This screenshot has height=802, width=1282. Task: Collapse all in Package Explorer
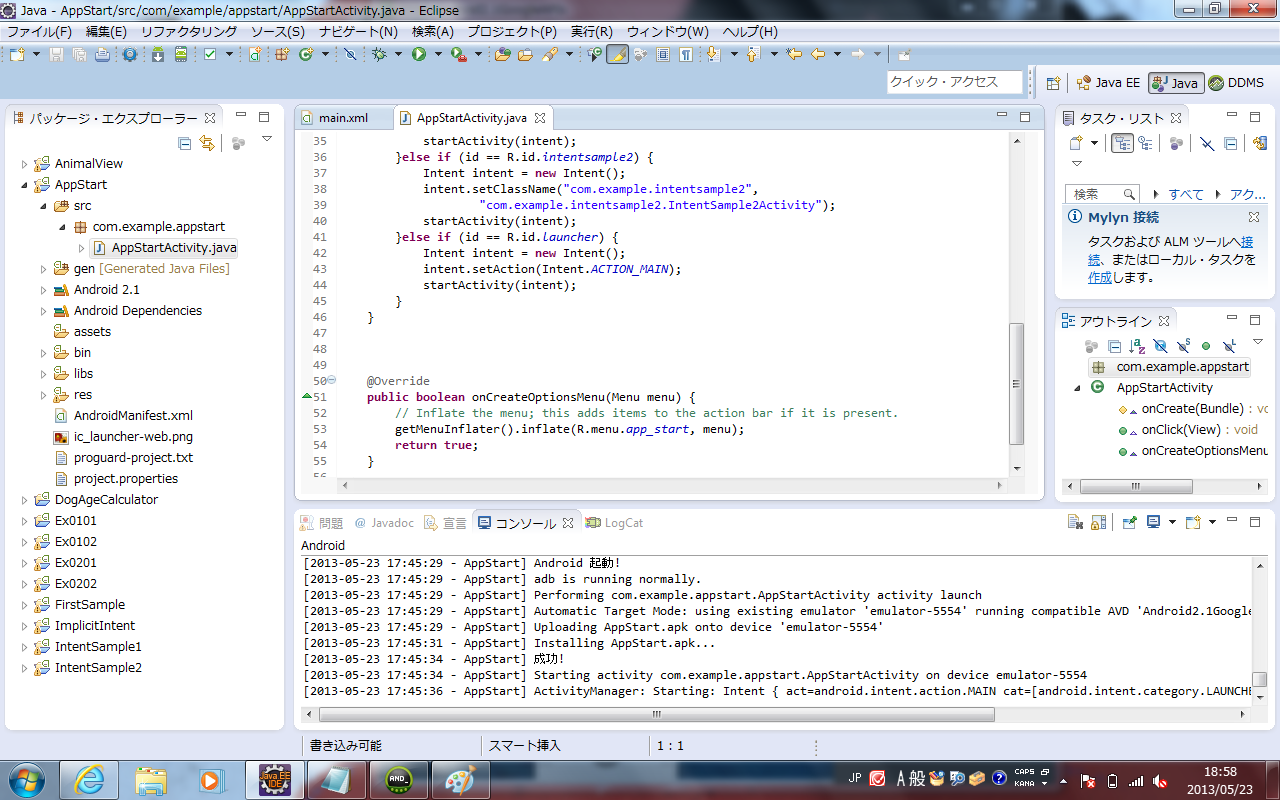coord(185,143)
